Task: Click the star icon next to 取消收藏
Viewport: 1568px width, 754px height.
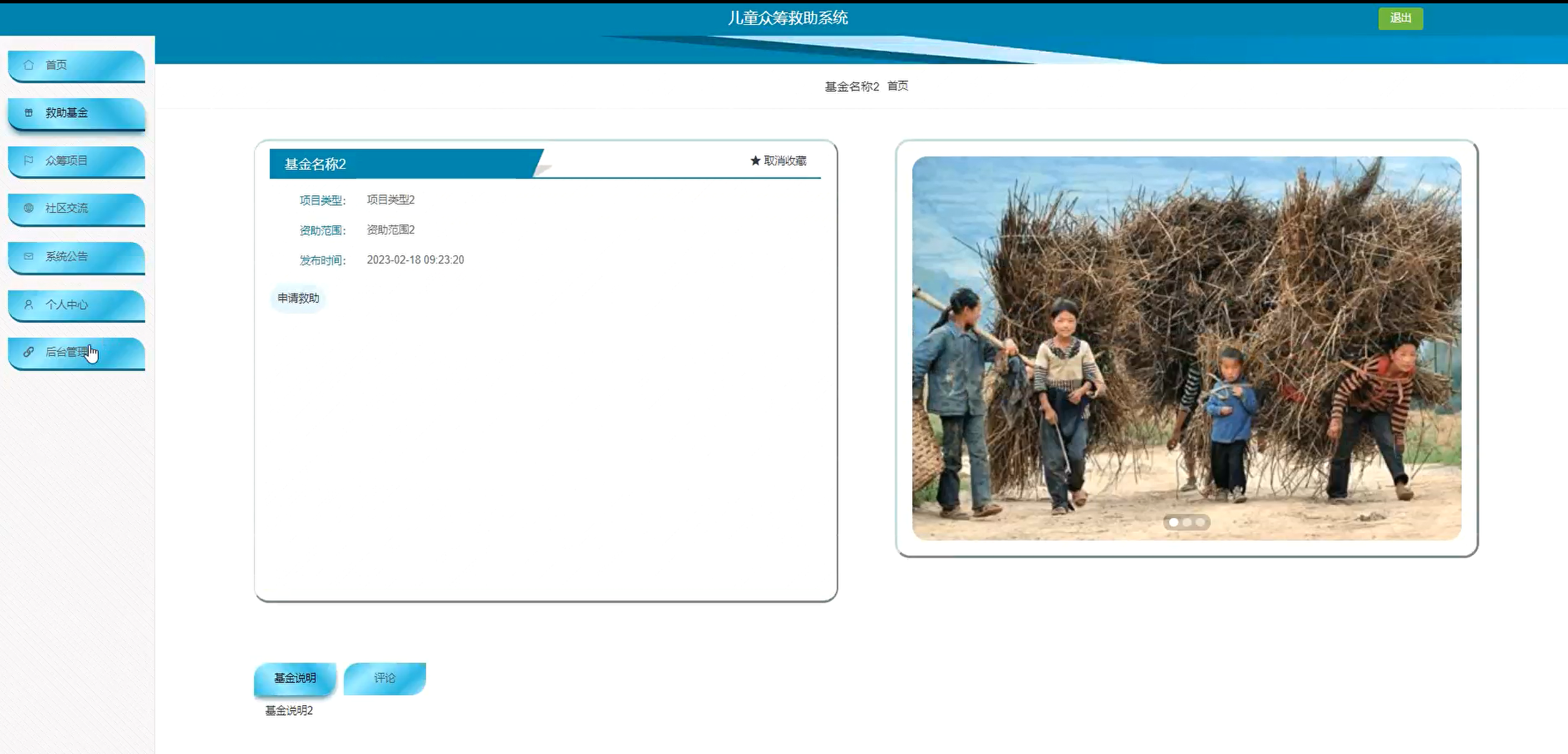Action: [755, 160]
